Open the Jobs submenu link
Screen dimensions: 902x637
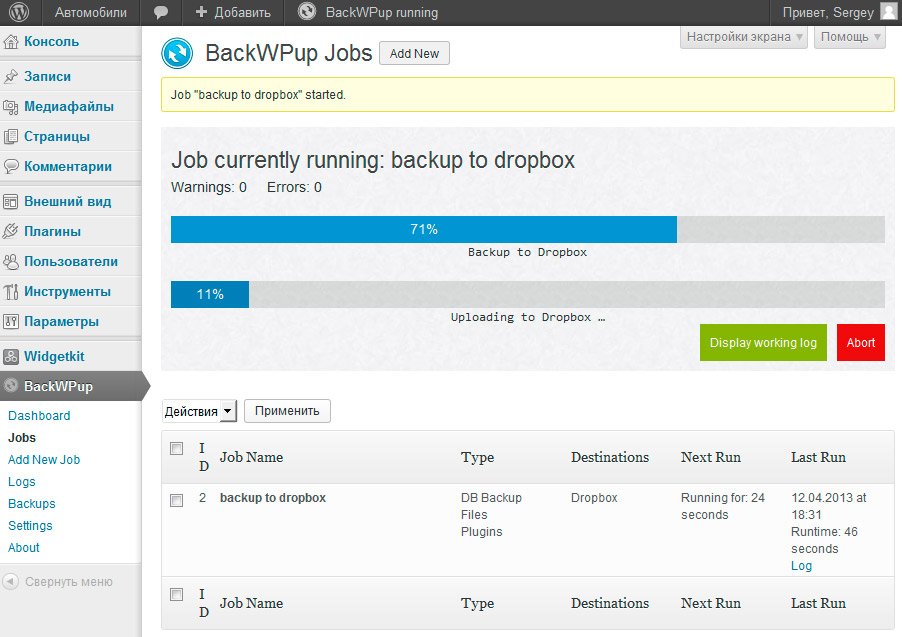pos(22,438)
